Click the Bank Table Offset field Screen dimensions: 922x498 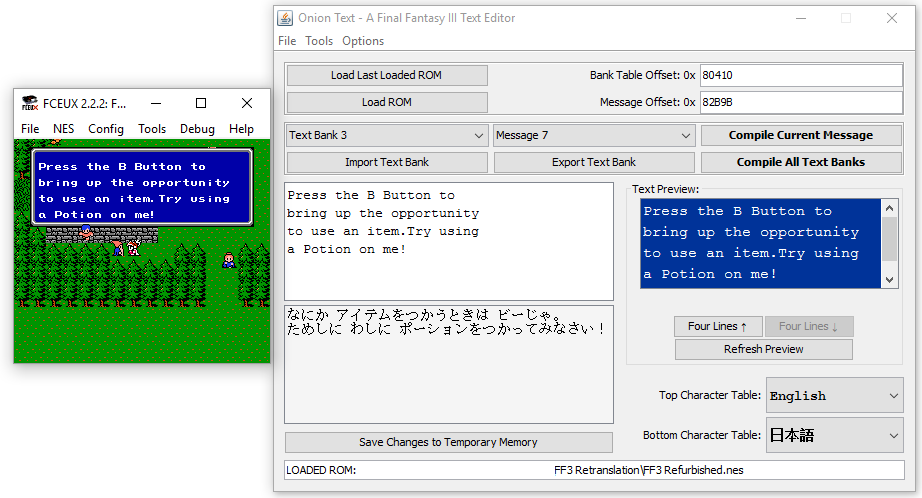pyautogui.click(x=801, y=75)
